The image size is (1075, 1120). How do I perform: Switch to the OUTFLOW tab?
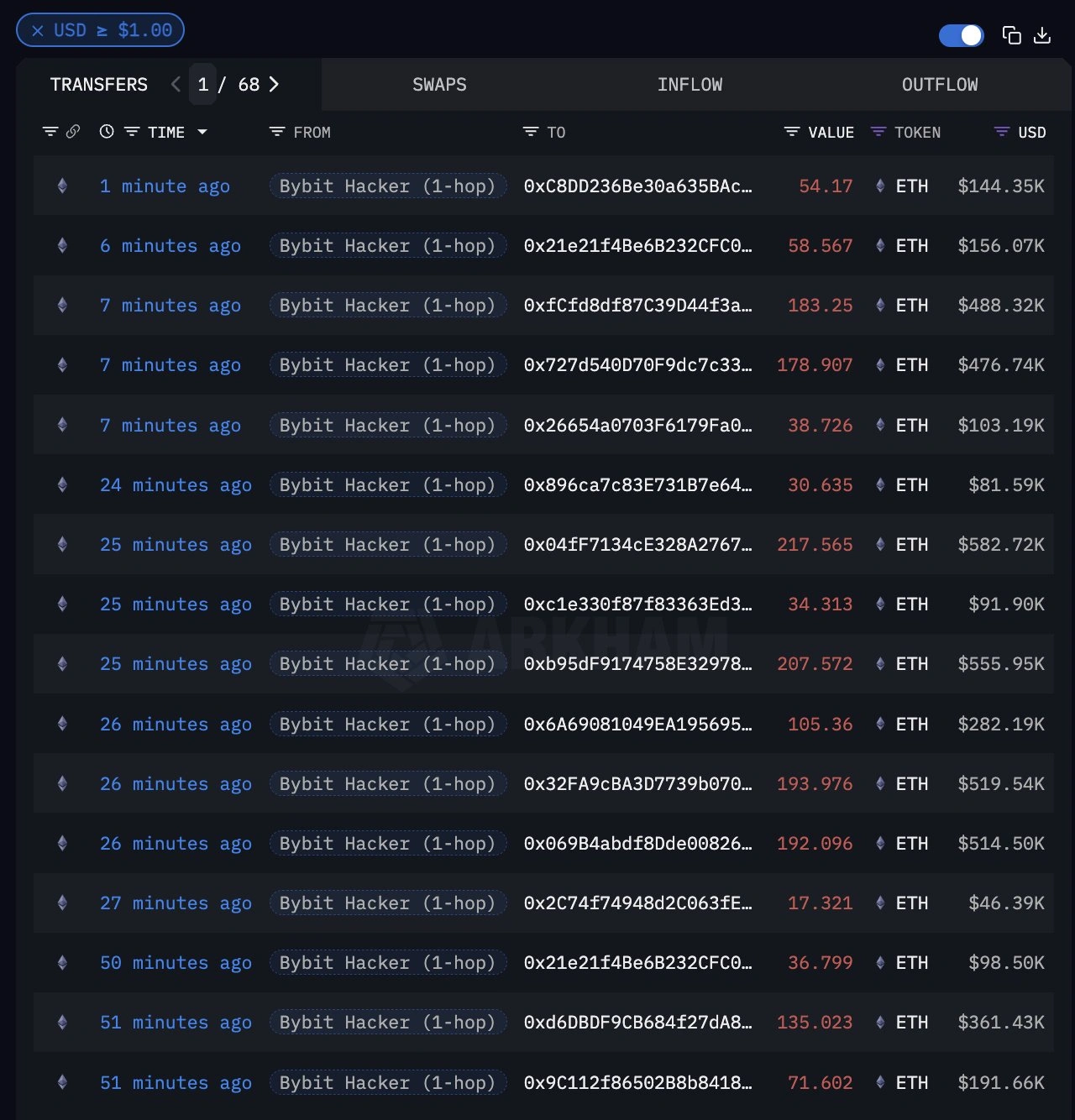pos(940,84)
